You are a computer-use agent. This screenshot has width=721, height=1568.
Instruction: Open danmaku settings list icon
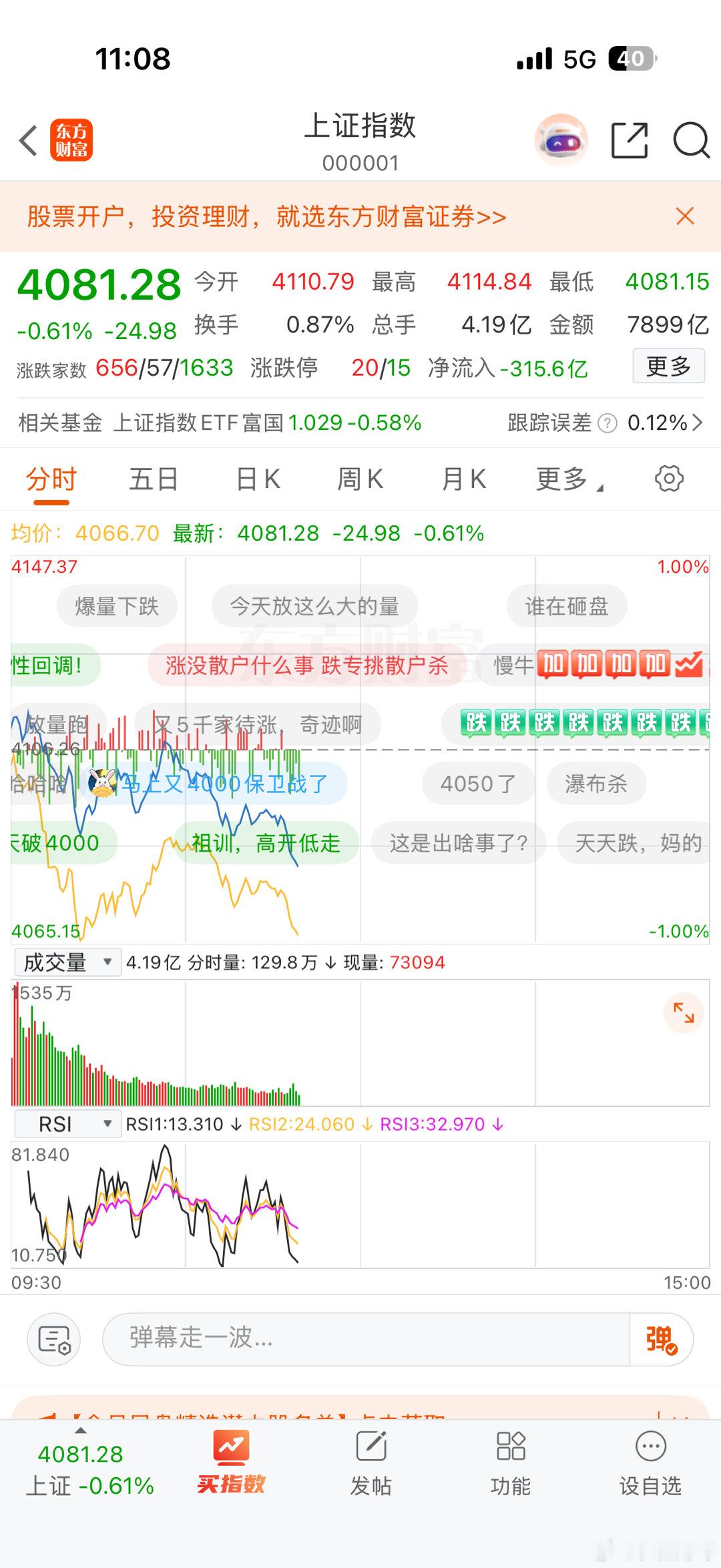coord(54,1339)
